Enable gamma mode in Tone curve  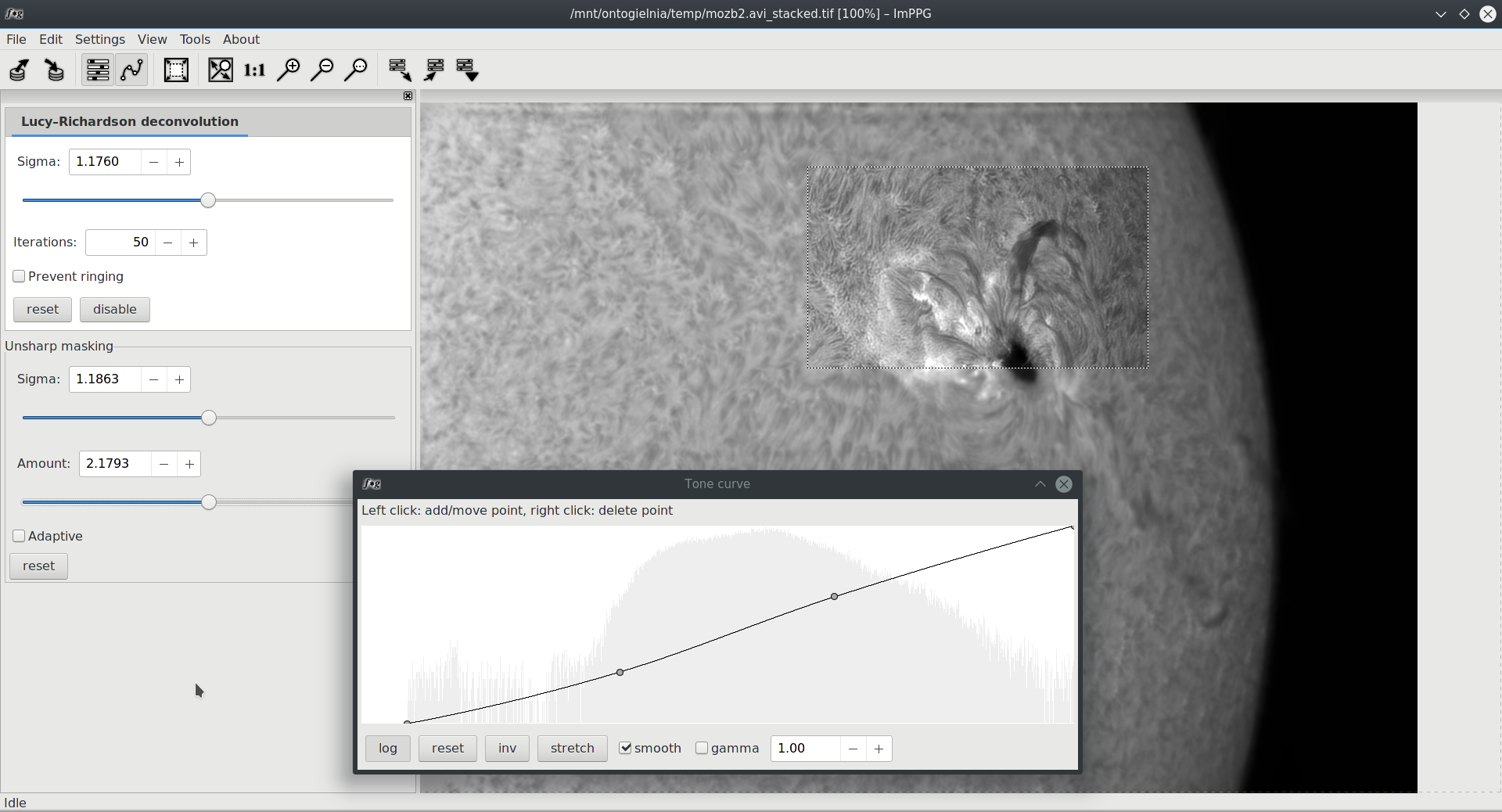click(x=702, y=749)
